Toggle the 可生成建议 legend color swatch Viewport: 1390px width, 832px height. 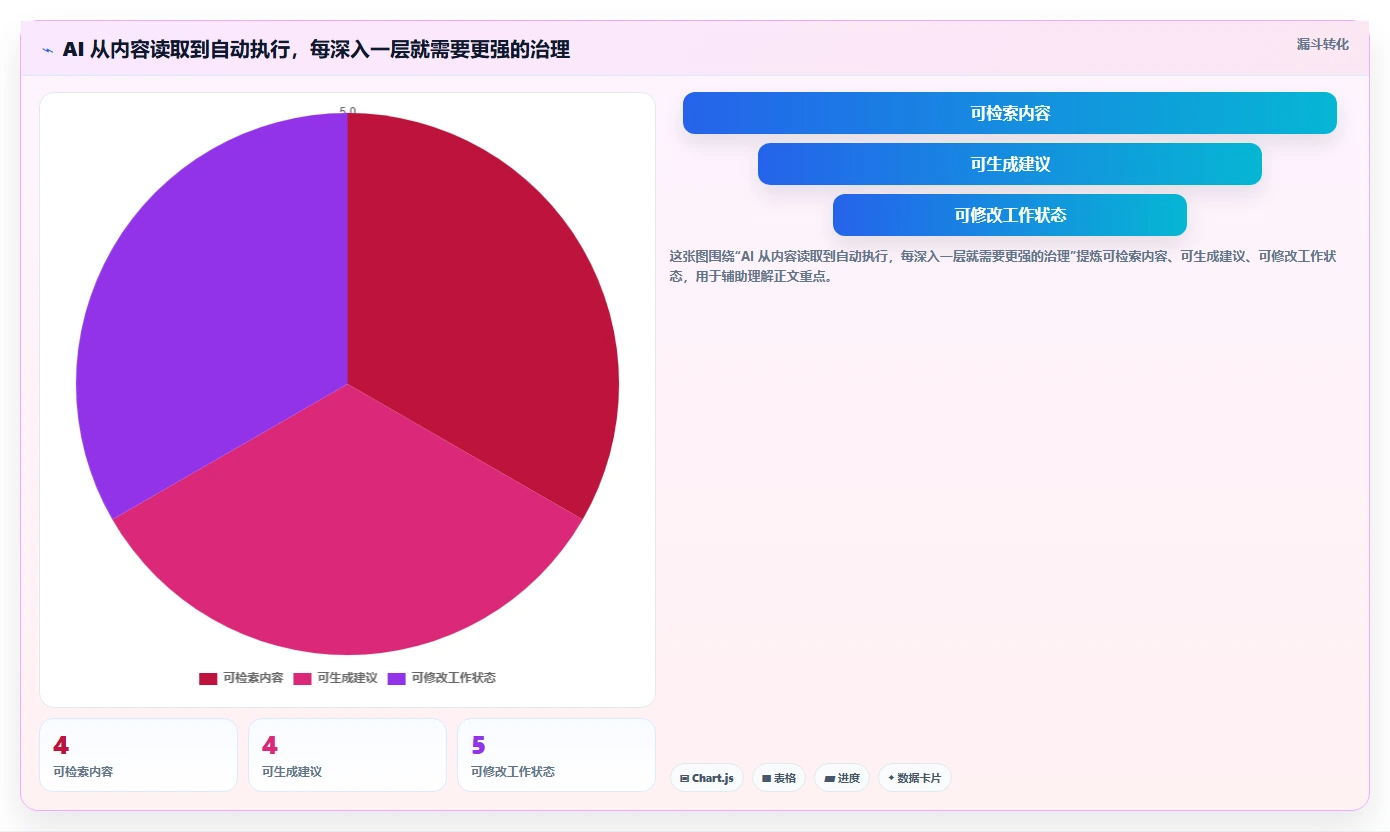[302, 678]
